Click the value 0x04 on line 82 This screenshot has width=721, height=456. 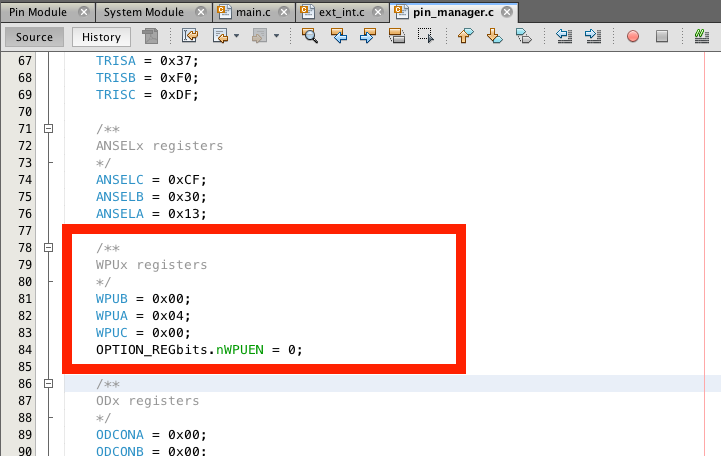168,316
